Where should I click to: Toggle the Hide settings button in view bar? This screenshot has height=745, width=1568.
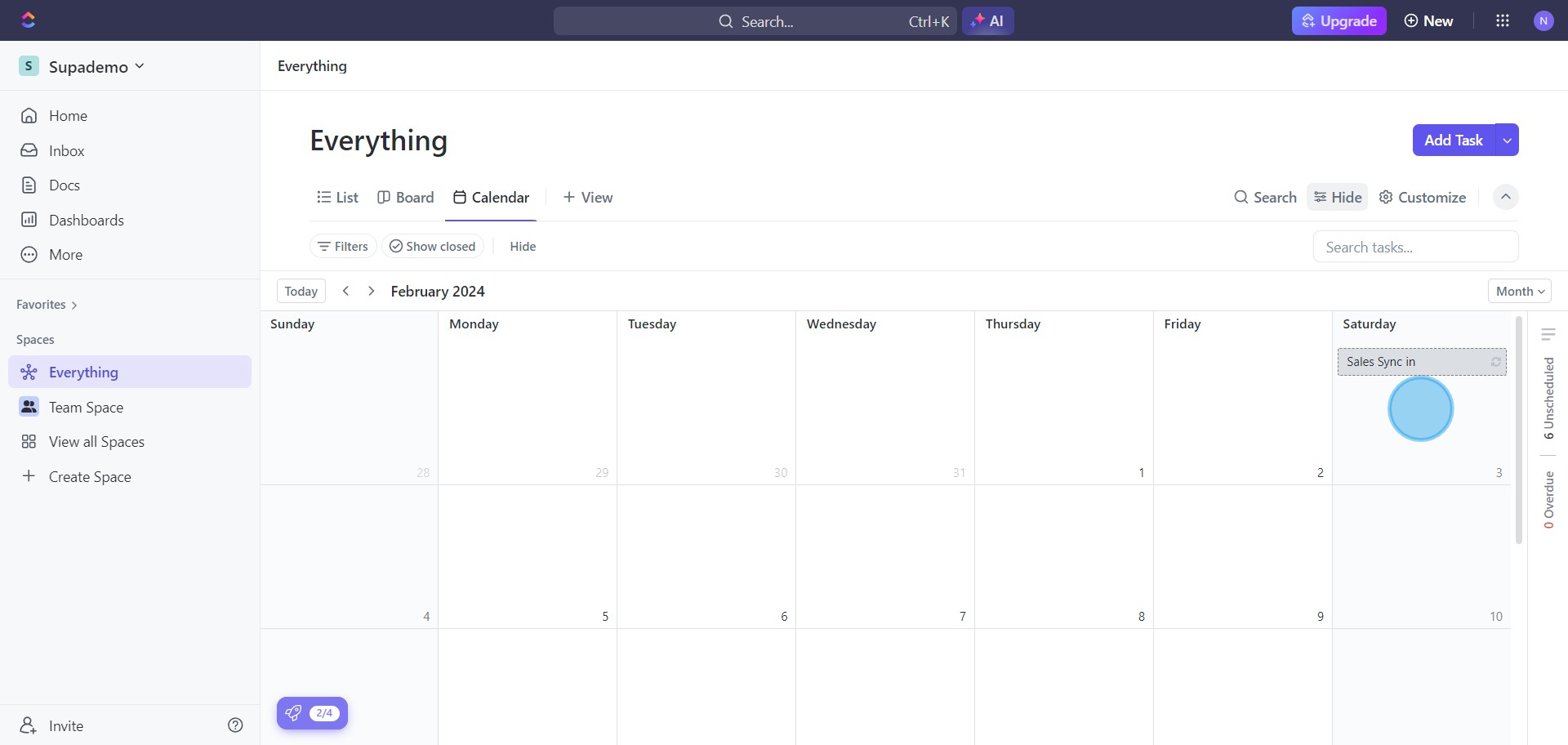coord(1338,197)
